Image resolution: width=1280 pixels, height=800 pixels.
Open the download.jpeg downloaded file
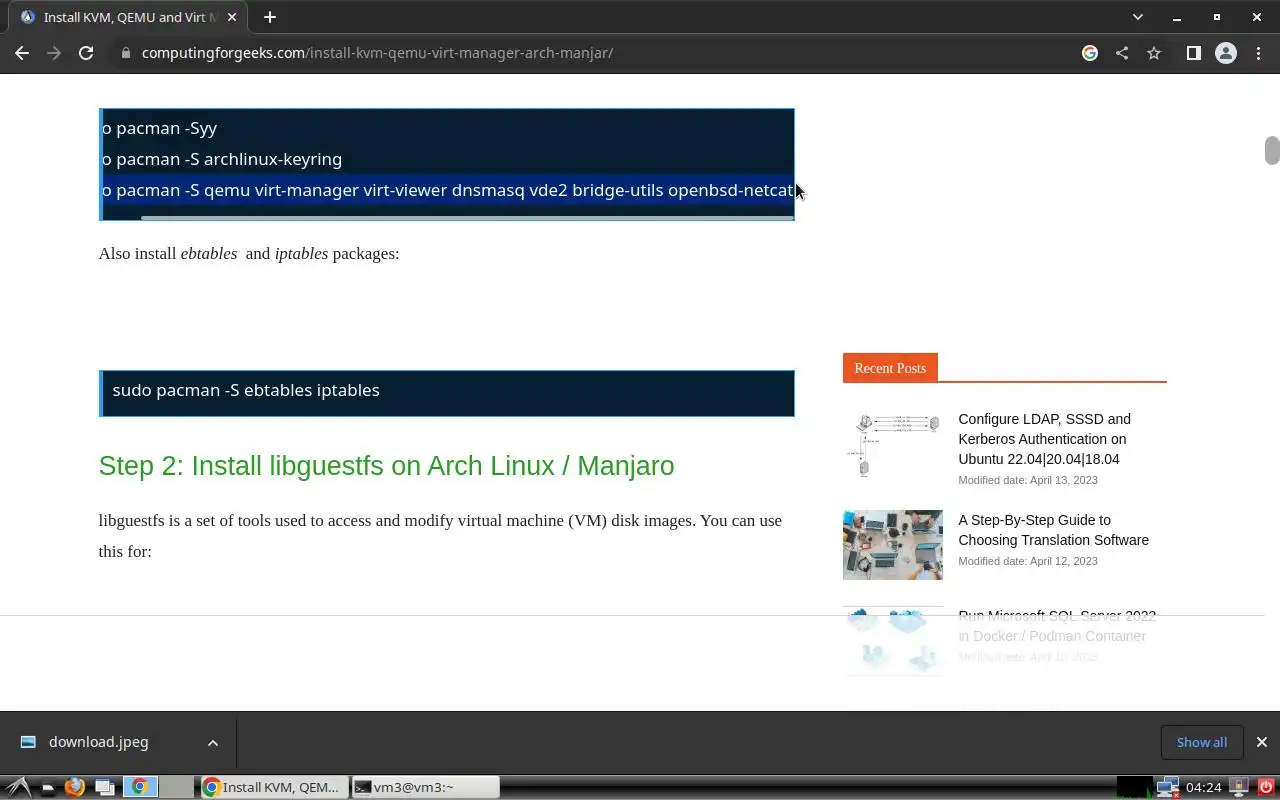coord(98,742)
